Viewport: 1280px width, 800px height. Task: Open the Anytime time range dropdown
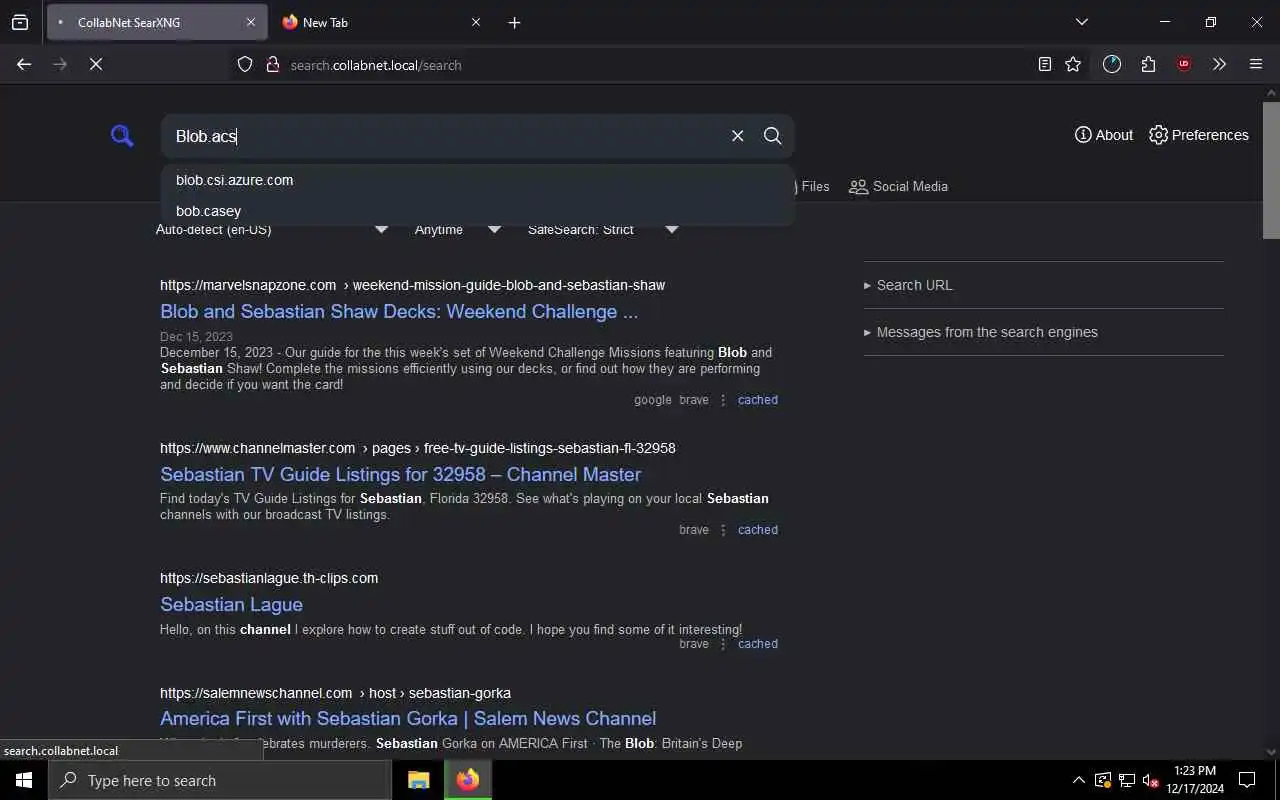[x=458, y=230]
